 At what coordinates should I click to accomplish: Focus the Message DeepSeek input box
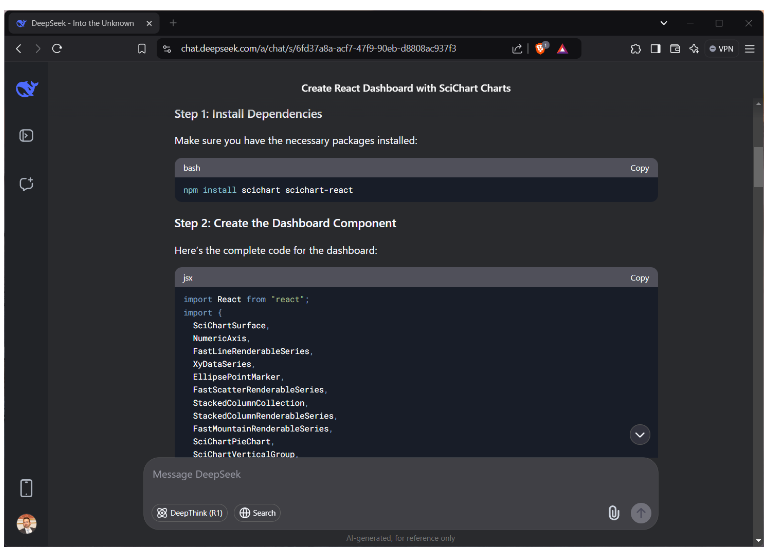[400, 475]
